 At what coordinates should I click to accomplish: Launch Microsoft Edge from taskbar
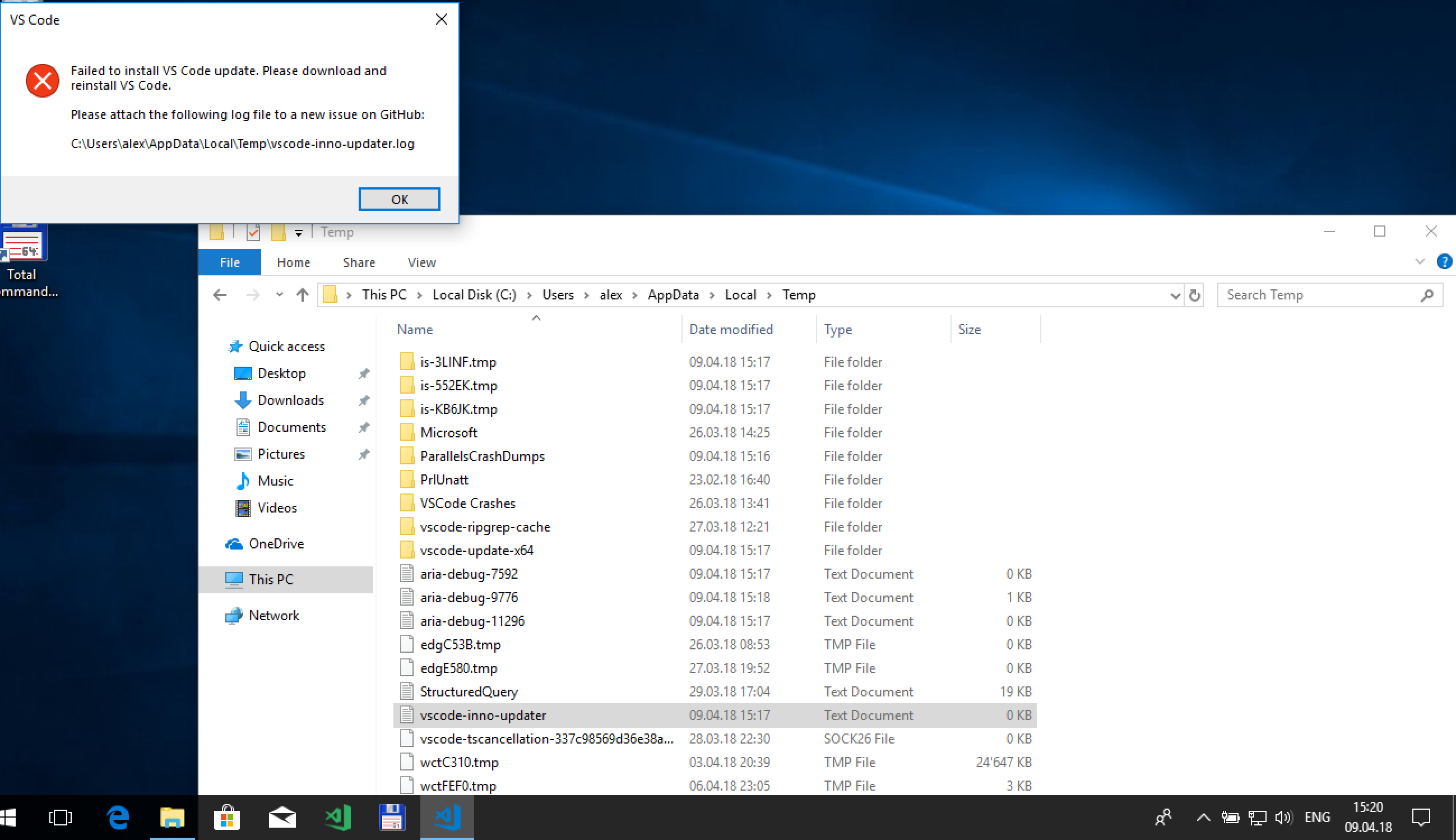118,818
